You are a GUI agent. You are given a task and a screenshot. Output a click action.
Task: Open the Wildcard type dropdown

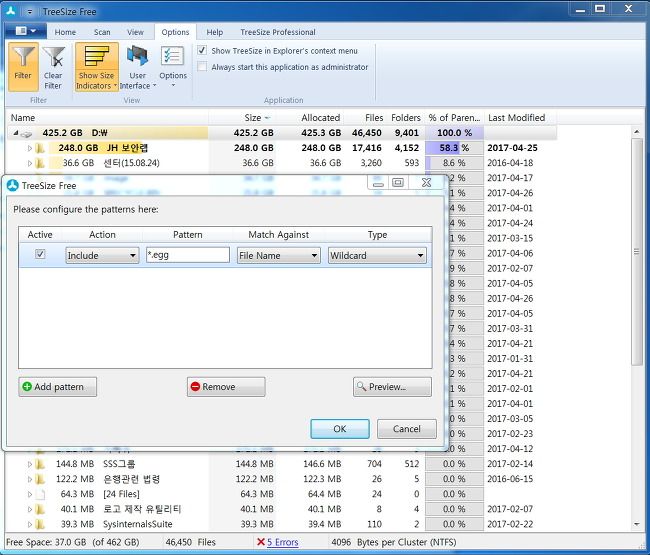click(377, 255)
